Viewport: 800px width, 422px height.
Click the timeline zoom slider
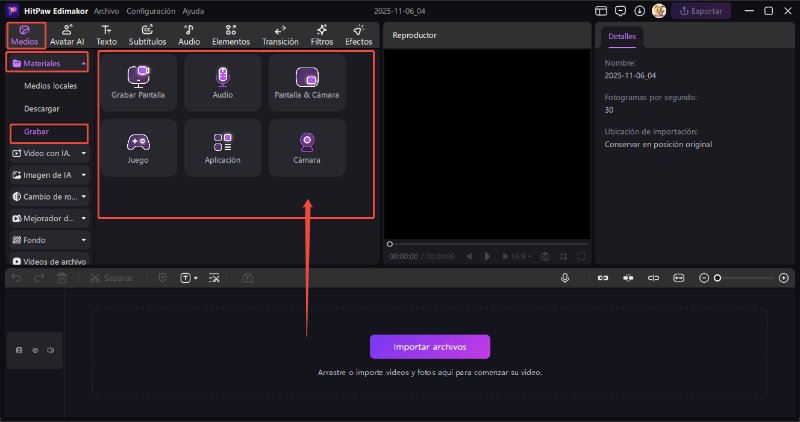tap(745, 277)
